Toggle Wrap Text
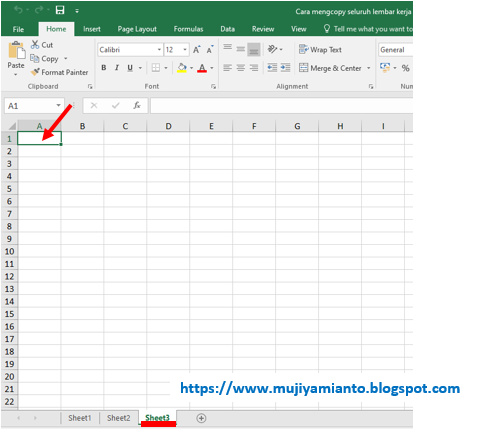The width and height of the screenshot is (477, 435). pos(320,50)
